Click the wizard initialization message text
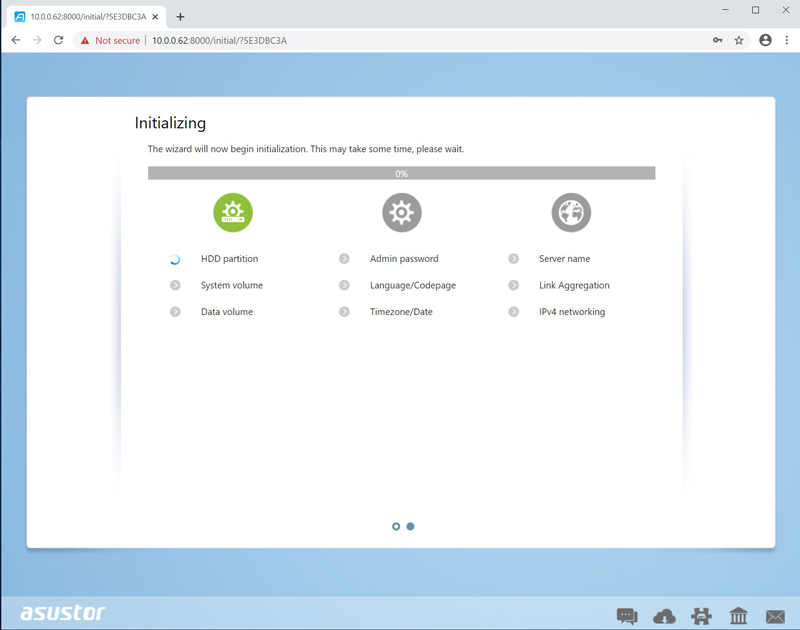Screen dimensions: 800x630 coord(306,149)
